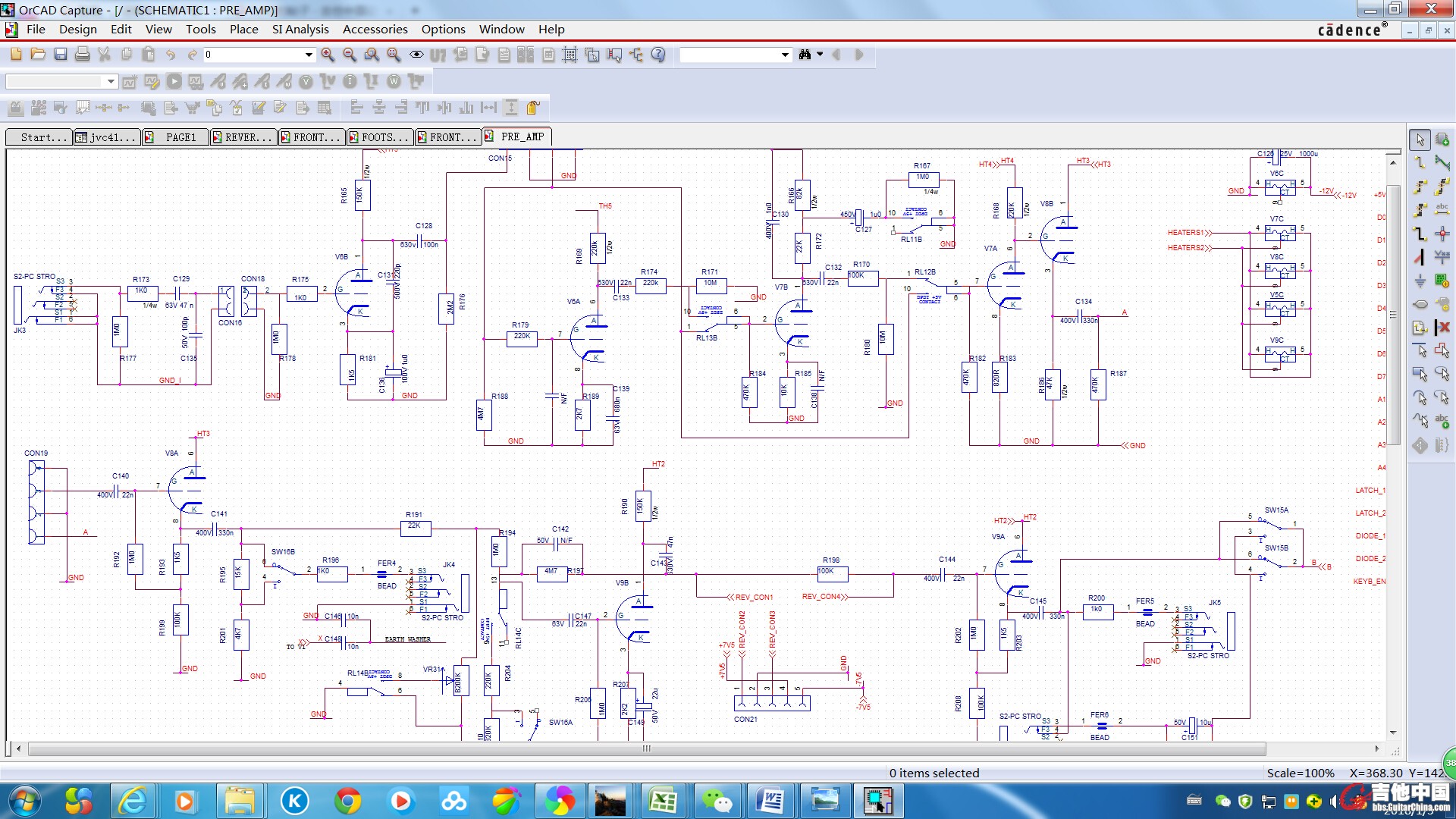Select the Place Junction tool

coord(1442,234)
